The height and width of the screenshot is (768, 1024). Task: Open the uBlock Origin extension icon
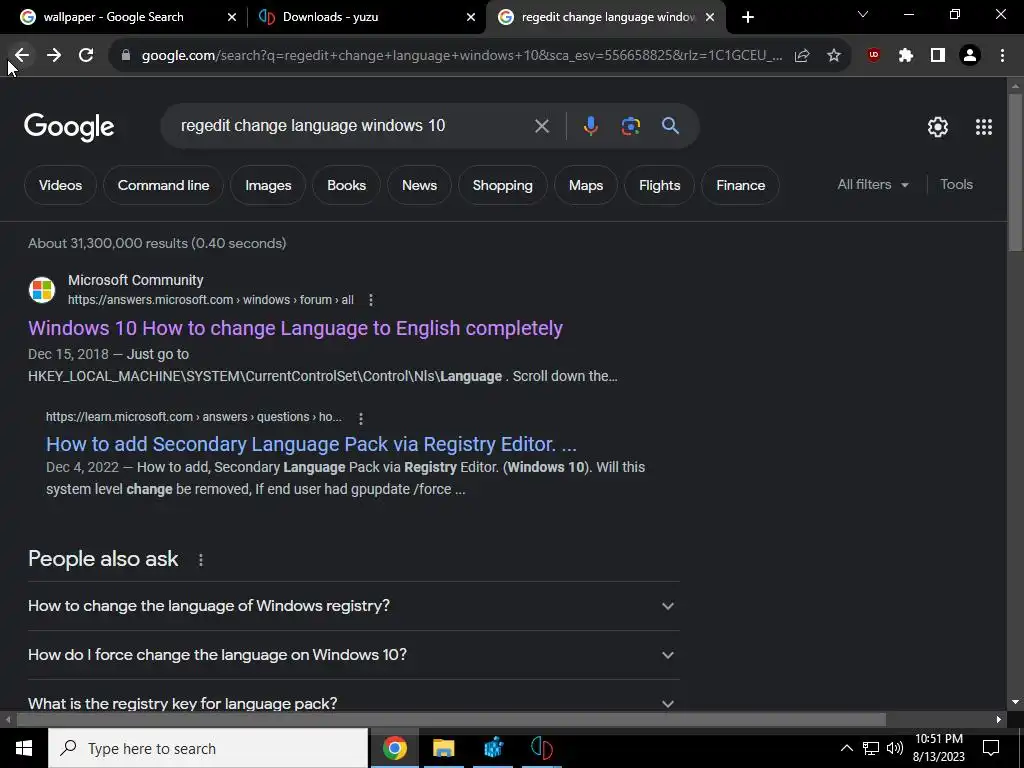pos(874,56)
